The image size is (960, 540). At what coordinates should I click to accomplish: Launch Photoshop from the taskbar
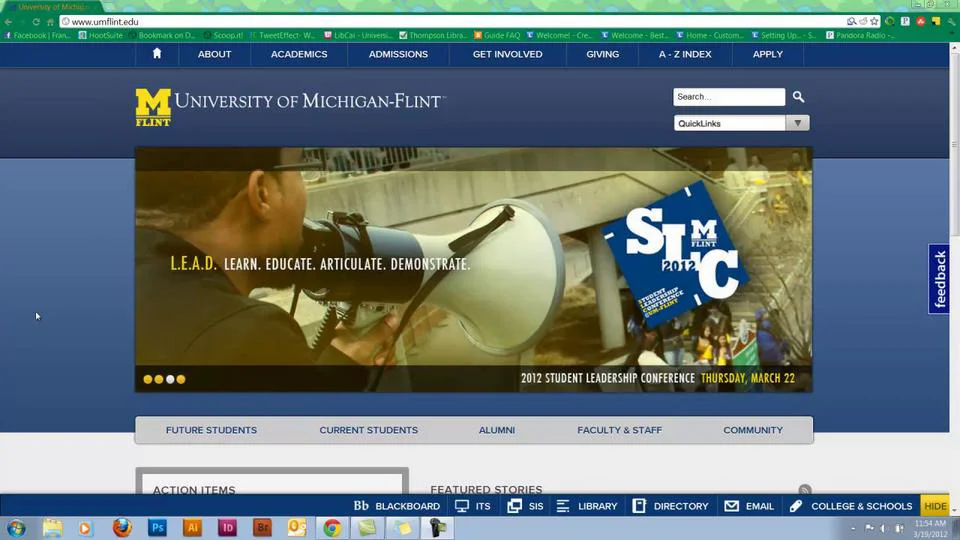(x=157, y=528)
